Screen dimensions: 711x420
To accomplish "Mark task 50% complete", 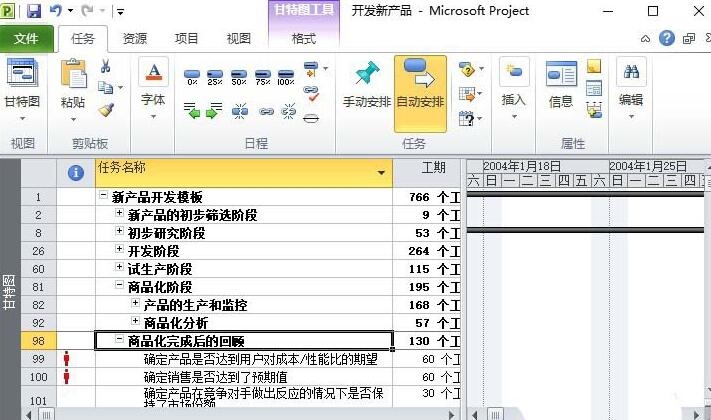I will (x=239, y=77).
